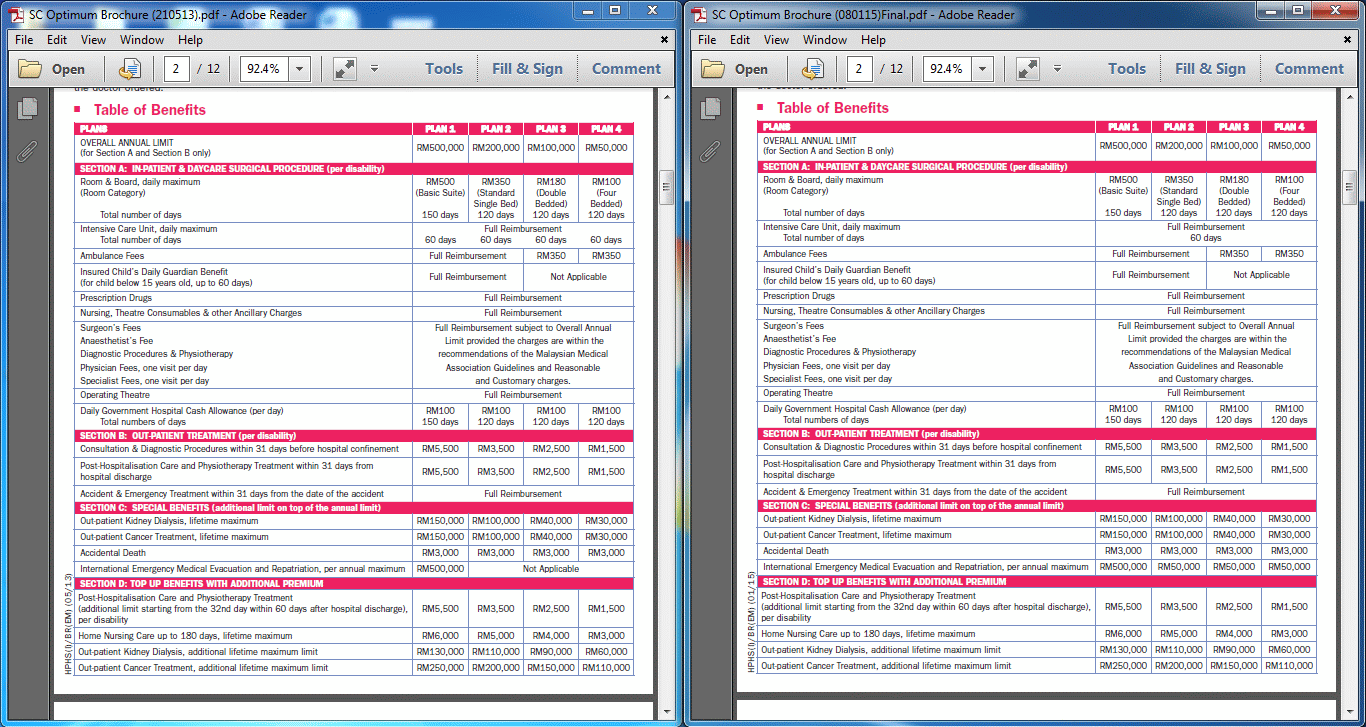
Task: Toggle read mode icon in the 210513 window
Action: pos(345,69)
